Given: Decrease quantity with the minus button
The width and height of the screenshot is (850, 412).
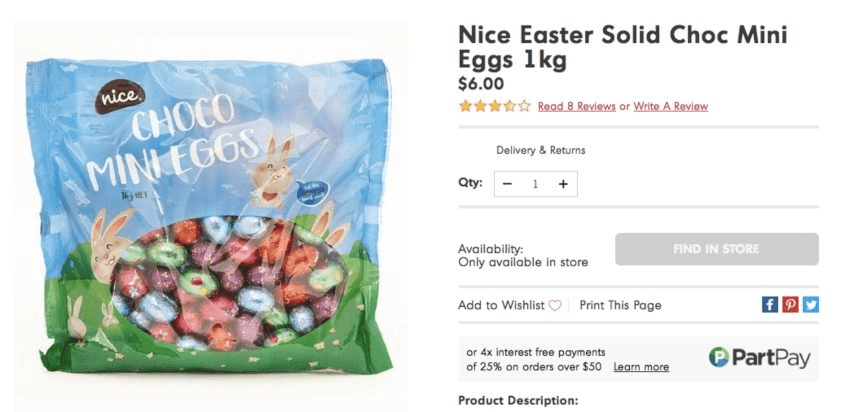Looking at the screenshot, I should 508,184.
